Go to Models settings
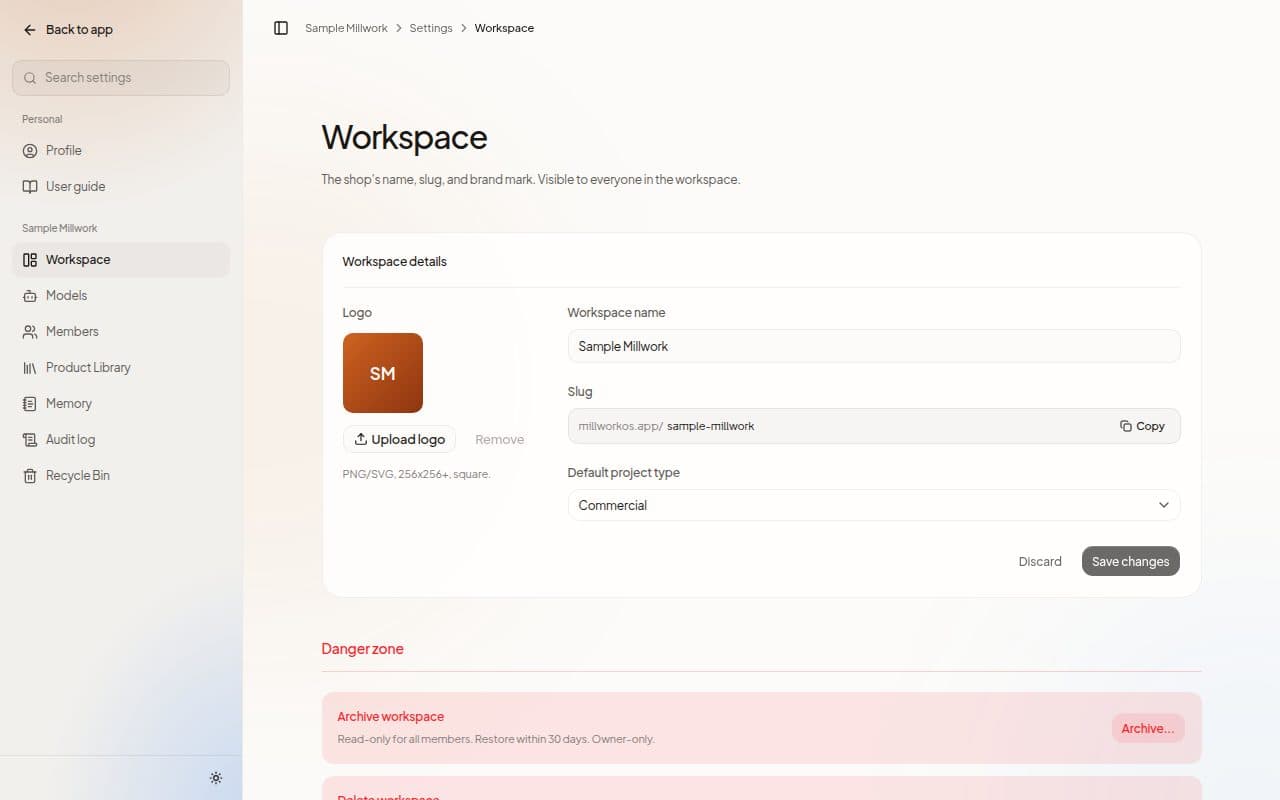 121,295
